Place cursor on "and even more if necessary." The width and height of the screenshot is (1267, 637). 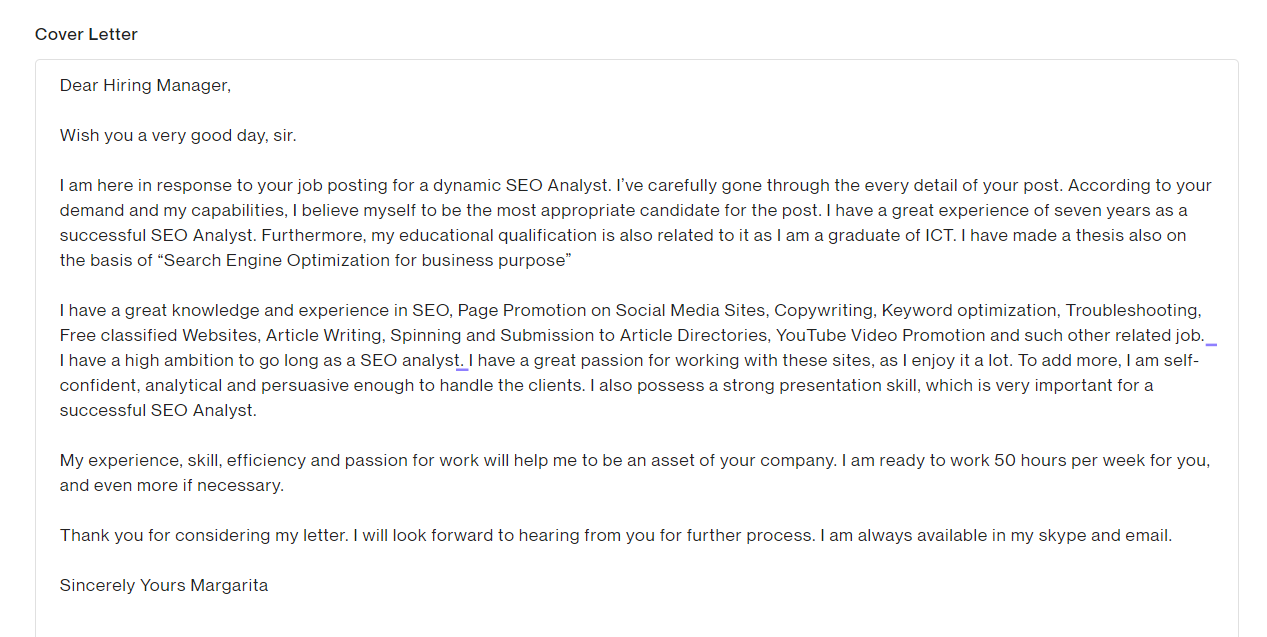[x=172, y=486]
